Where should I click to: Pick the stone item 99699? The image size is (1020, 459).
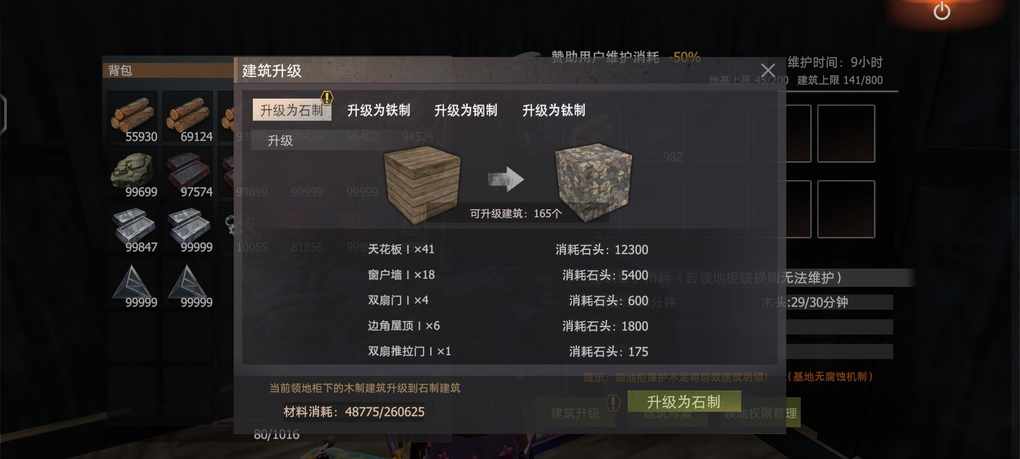pos(133,174)
